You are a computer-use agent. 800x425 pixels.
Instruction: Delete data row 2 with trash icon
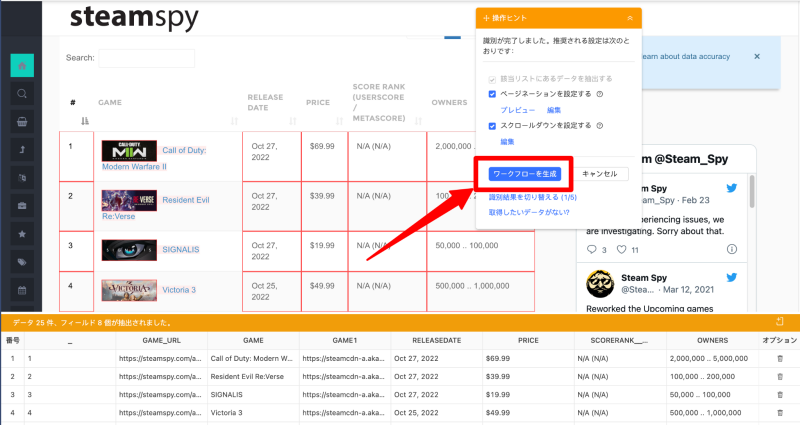tap(780, 377)
